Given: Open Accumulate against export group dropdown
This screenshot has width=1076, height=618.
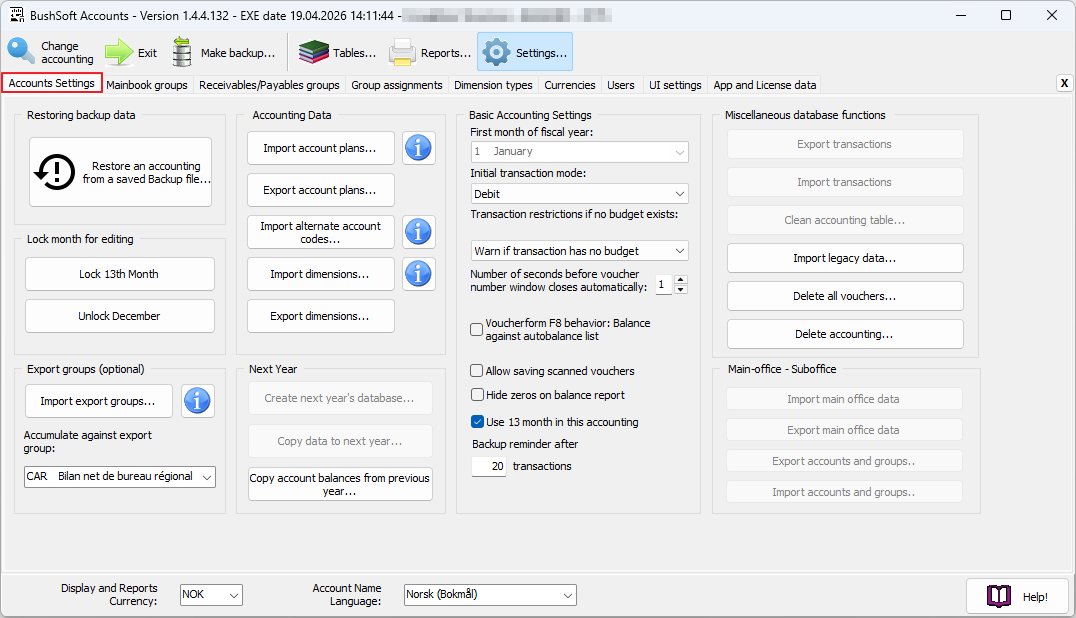Looking at the screenshot, I should click(119, 477).
